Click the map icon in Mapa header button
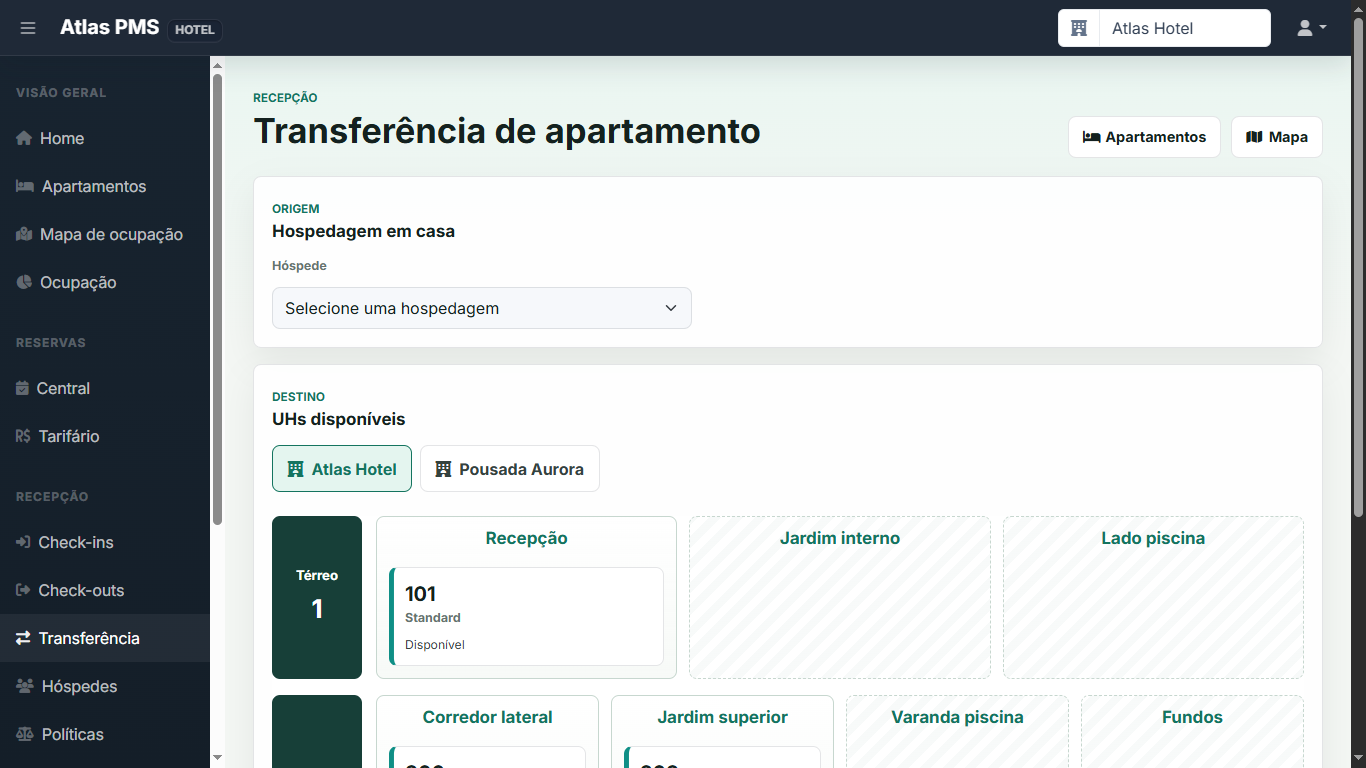The width and height of the screenshot is (1366, 768). 1254,137
